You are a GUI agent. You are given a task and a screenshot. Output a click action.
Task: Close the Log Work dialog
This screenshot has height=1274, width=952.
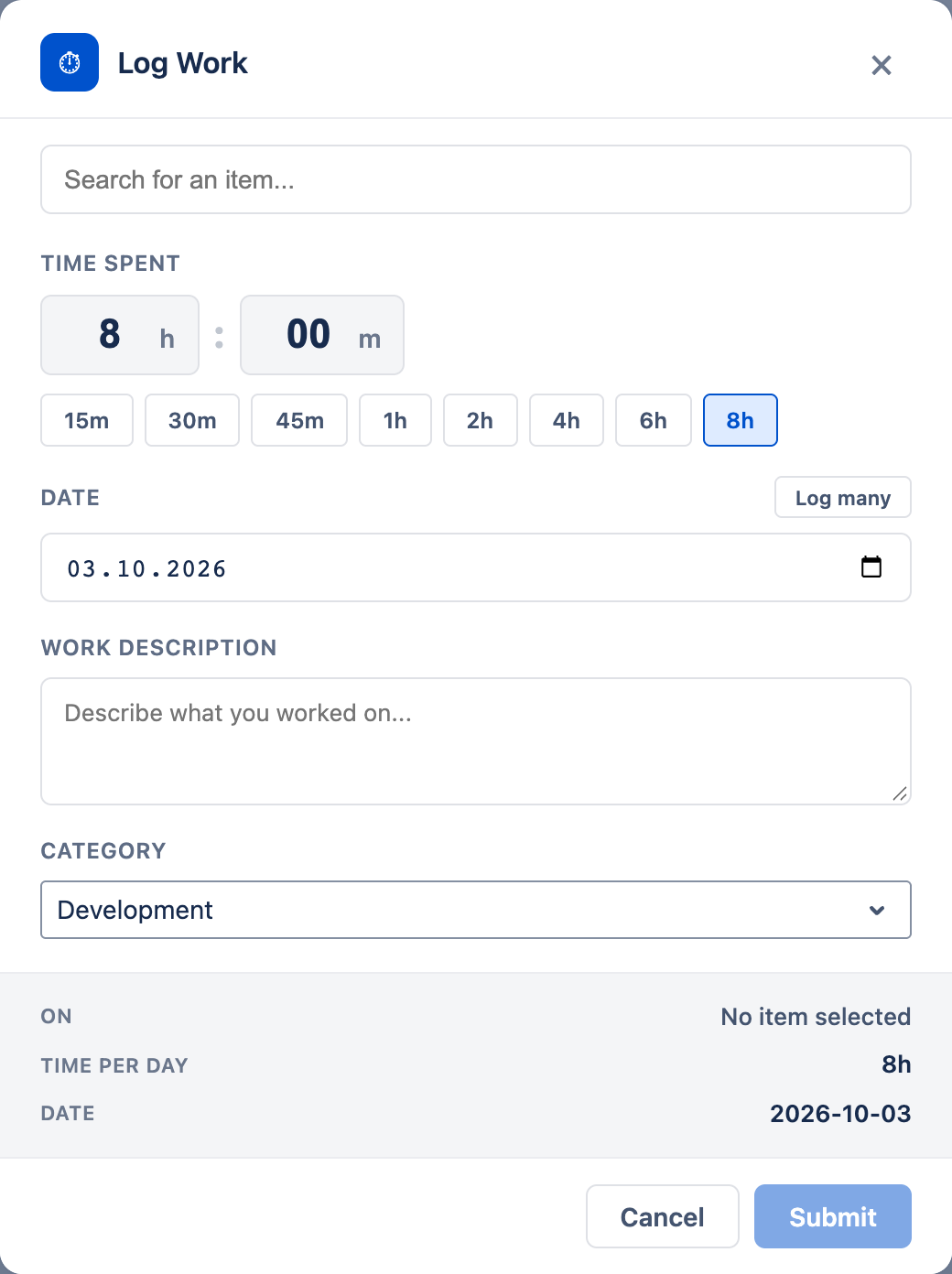[x=882, y=65]
